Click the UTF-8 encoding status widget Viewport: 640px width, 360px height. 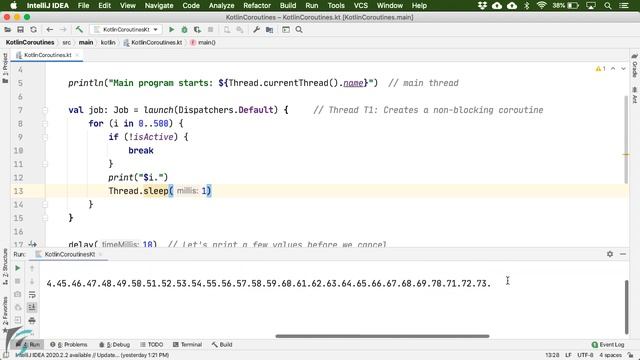click(585, 355)
